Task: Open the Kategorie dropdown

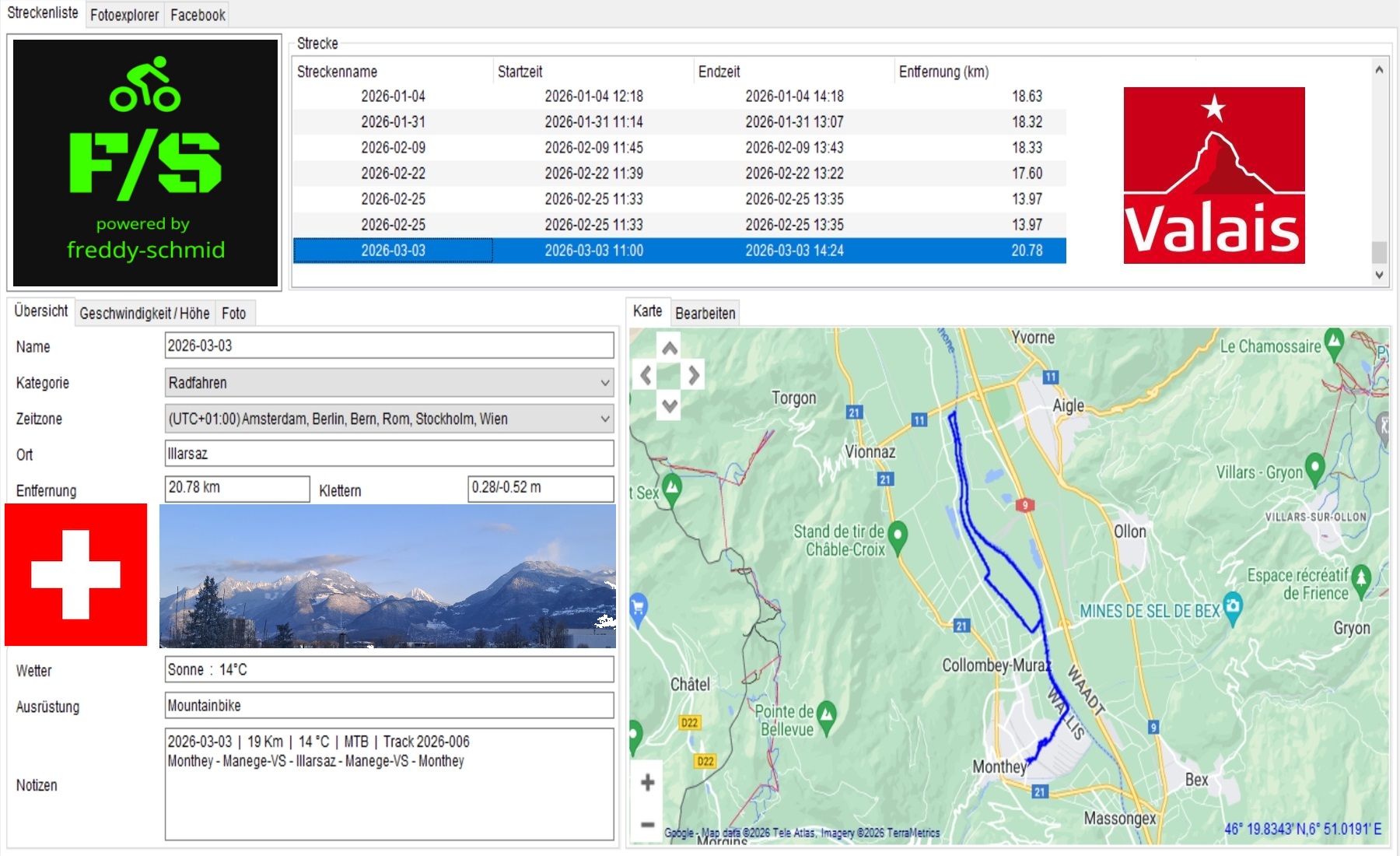Action: point(604,383)
